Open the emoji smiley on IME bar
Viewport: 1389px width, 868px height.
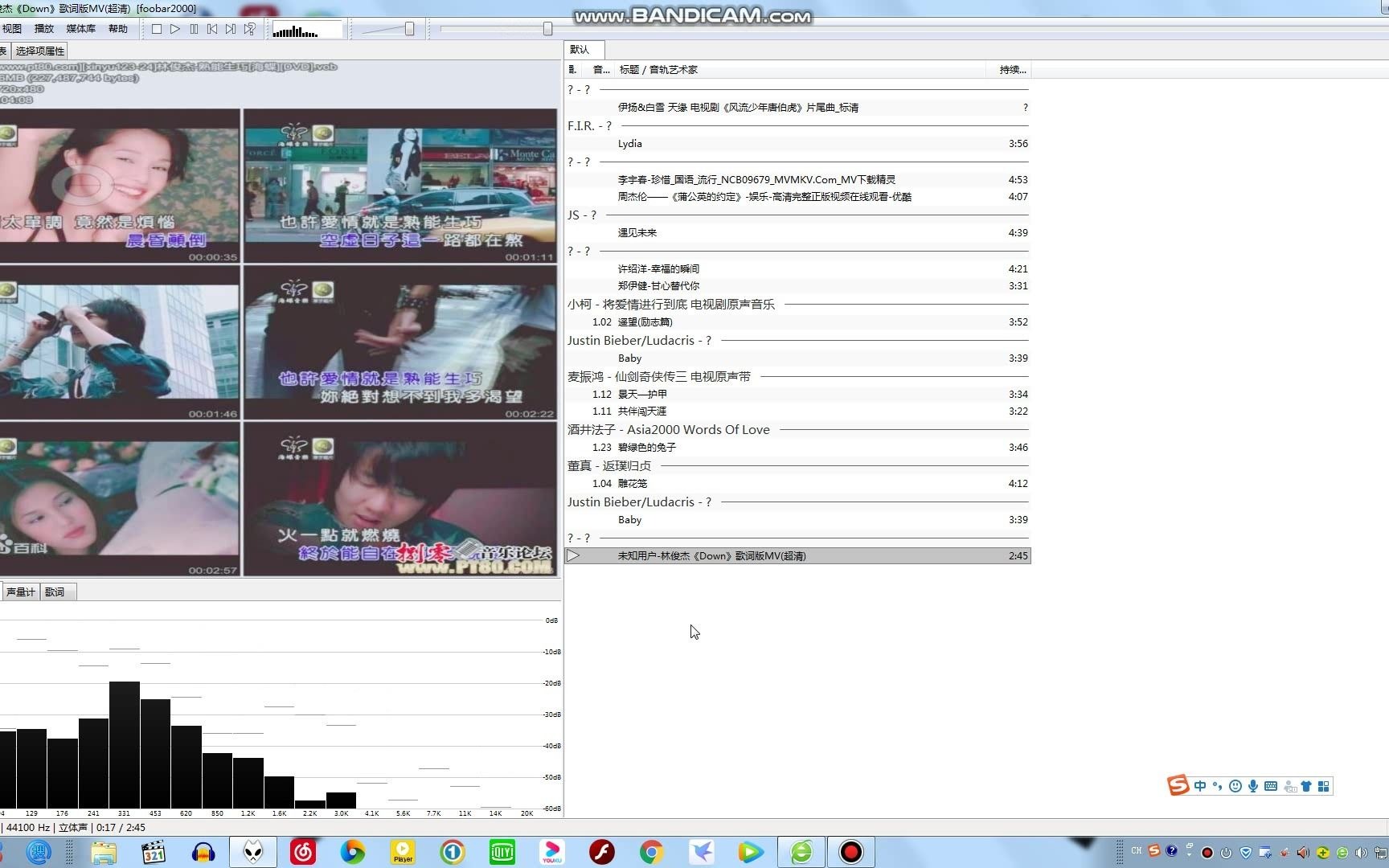(x=1235, y=786)
